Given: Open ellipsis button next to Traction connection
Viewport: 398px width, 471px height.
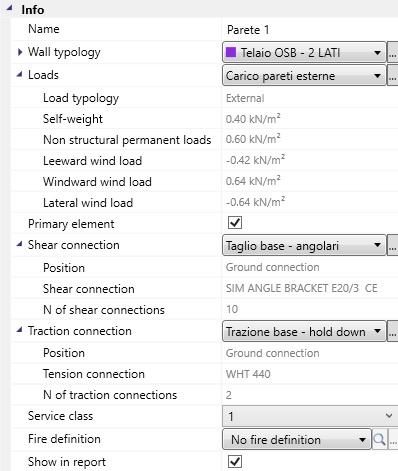Looking at the screenshot, I should click(x=393, y=332).
